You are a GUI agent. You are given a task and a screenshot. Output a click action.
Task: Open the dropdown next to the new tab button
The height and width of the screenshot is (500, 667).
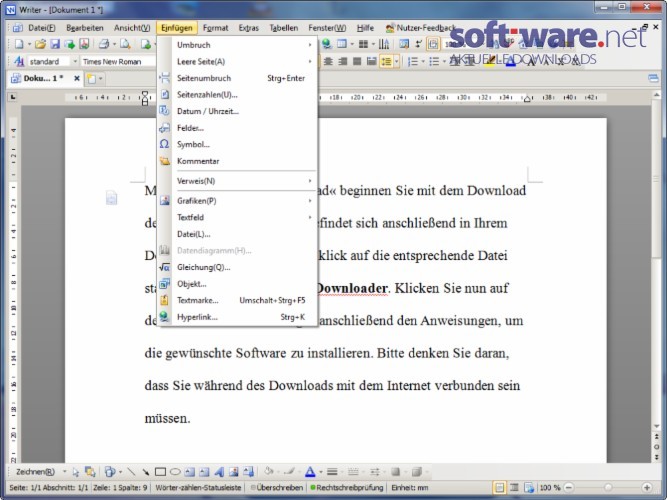click(101, 78)
